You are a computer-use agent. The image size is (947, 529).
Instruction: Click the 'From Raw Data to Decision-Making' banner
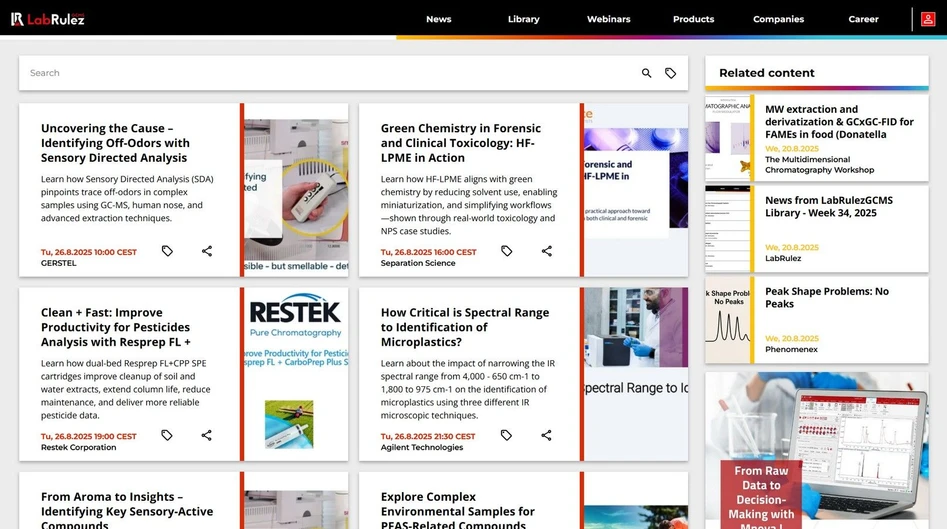tap(817, 450)
